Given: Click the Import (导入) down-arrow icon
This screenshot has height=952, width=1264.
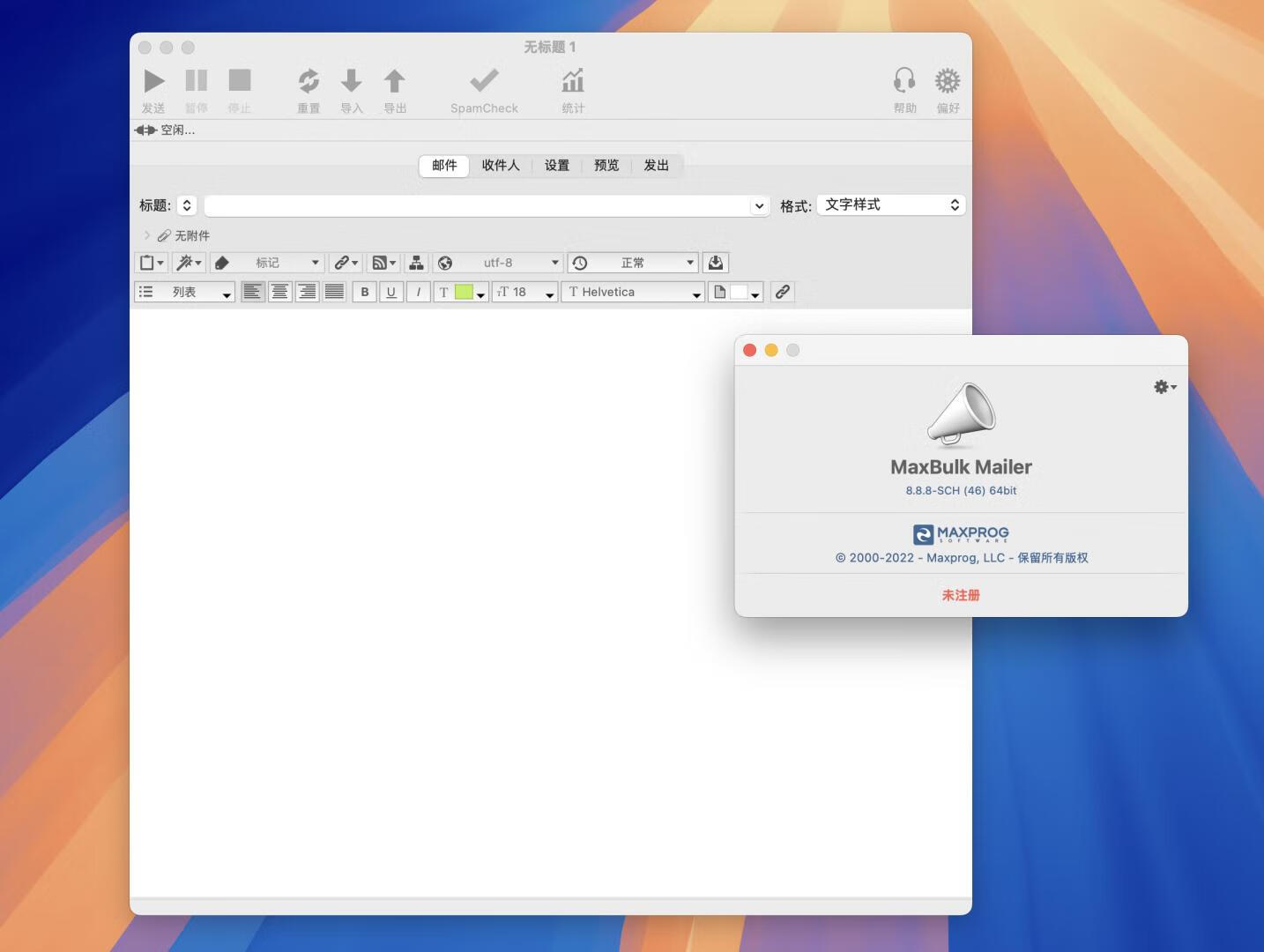Looking at the screenshot, I should coord(352,81).
